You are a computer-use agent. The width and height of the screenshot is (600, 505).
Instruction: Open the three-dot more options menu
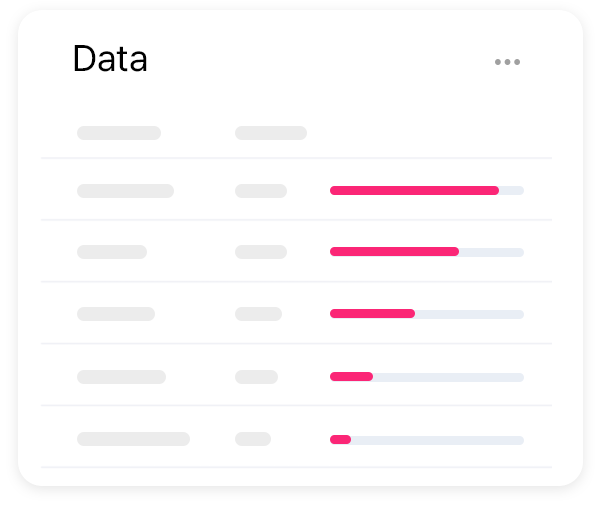click(x=507, y=62)
